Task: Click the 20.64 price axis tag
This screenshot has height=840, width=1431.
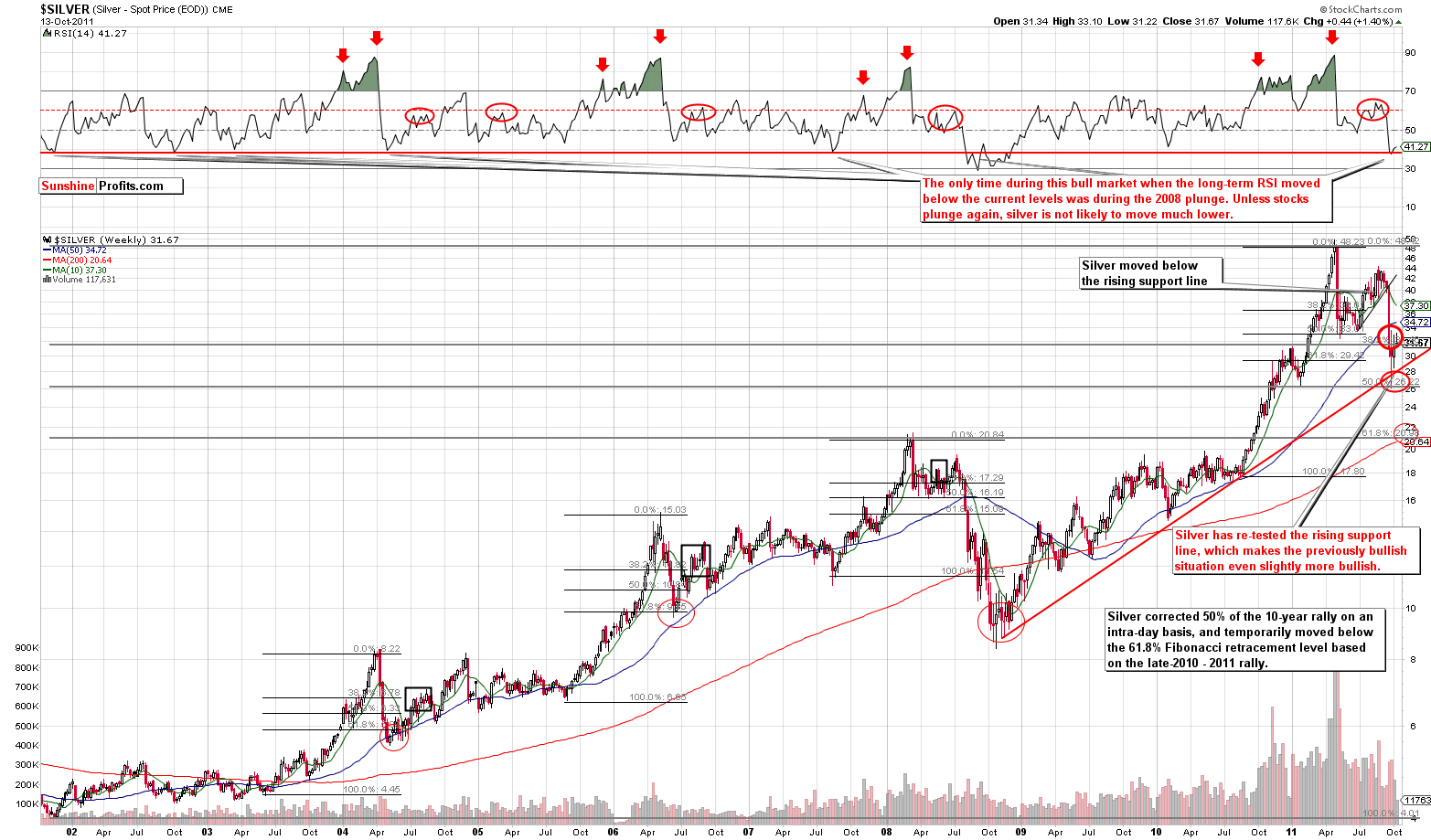Action: (x=1415, y=441)
